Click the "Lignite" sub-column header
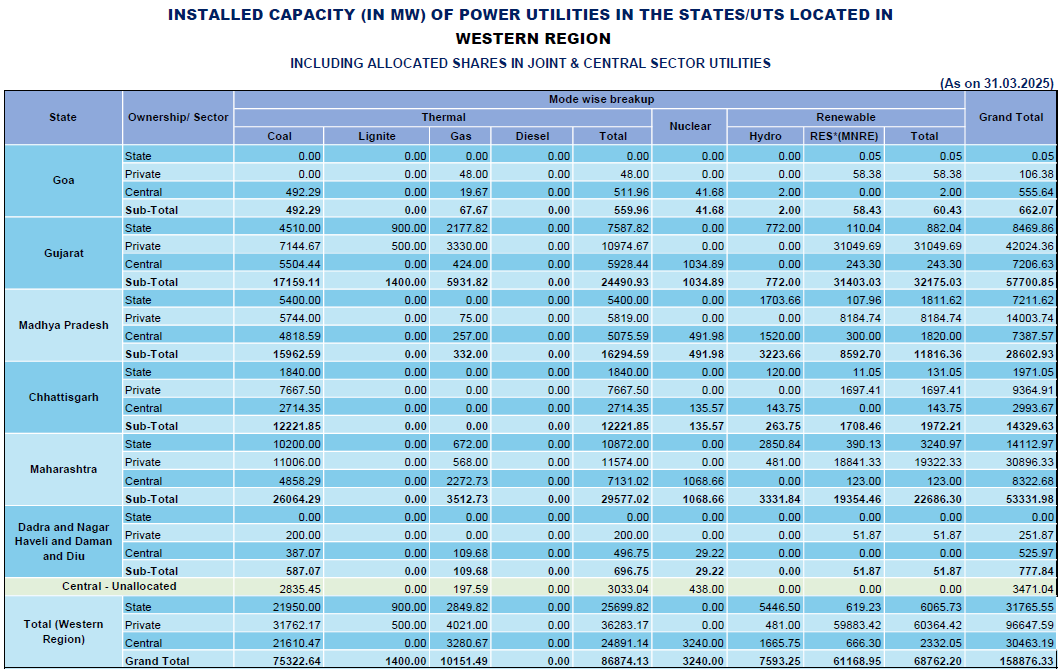 pos(376,136)
